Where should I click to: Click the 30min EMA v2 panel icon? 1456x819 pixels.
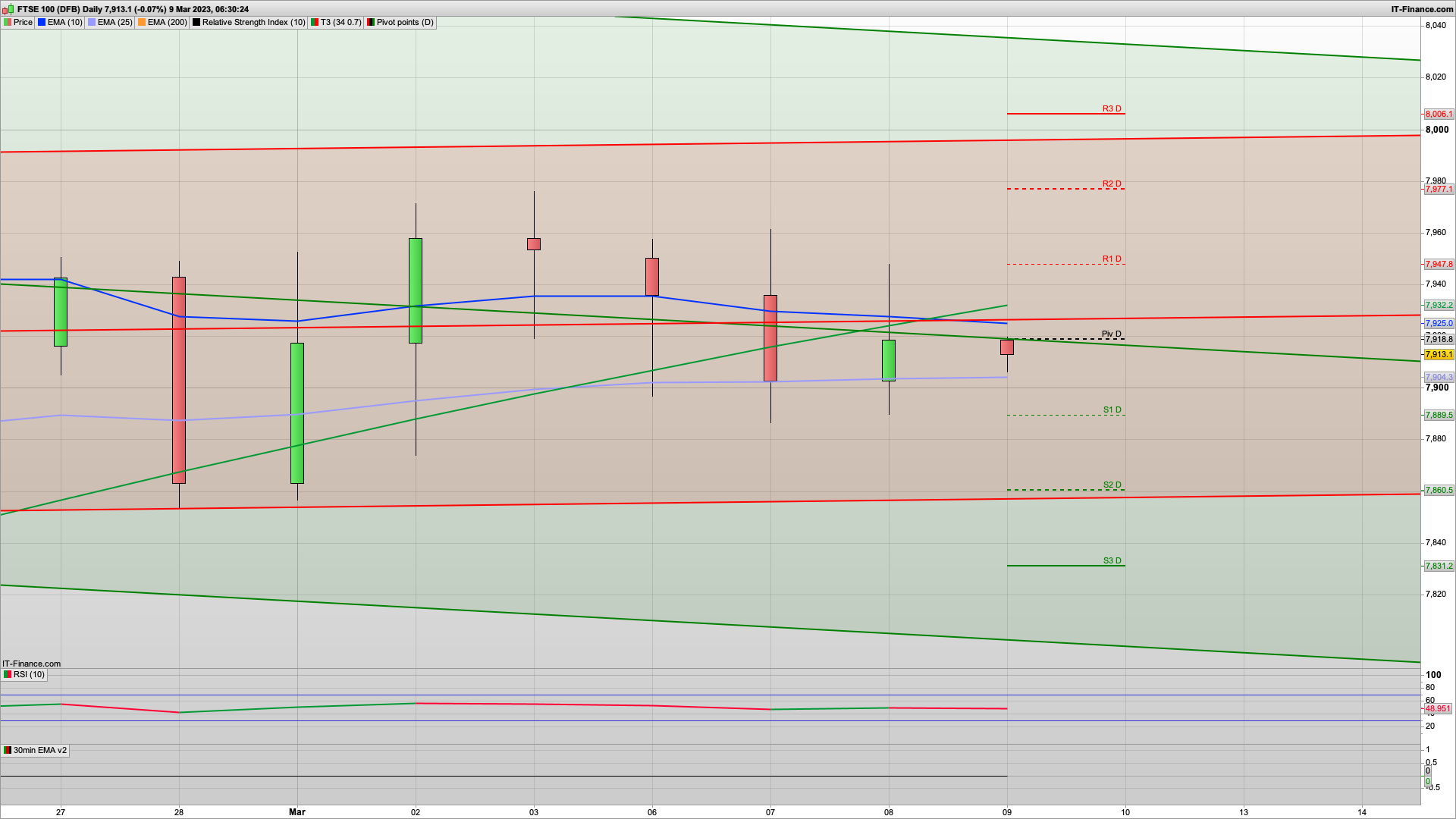pos(8,750)
